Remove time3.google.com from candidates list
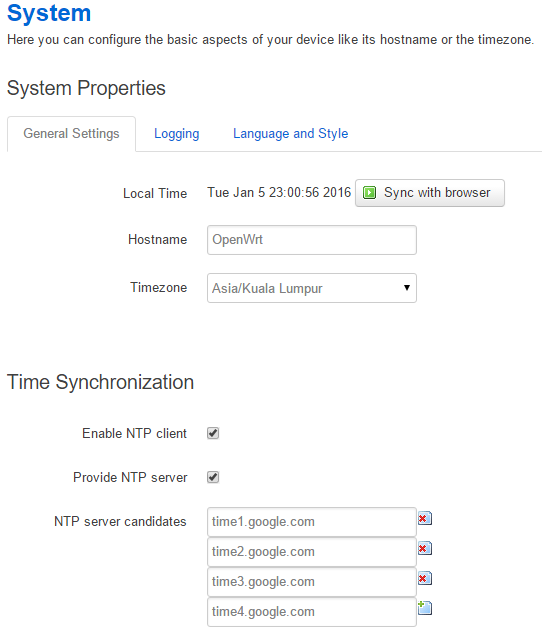 pos(424,578)
